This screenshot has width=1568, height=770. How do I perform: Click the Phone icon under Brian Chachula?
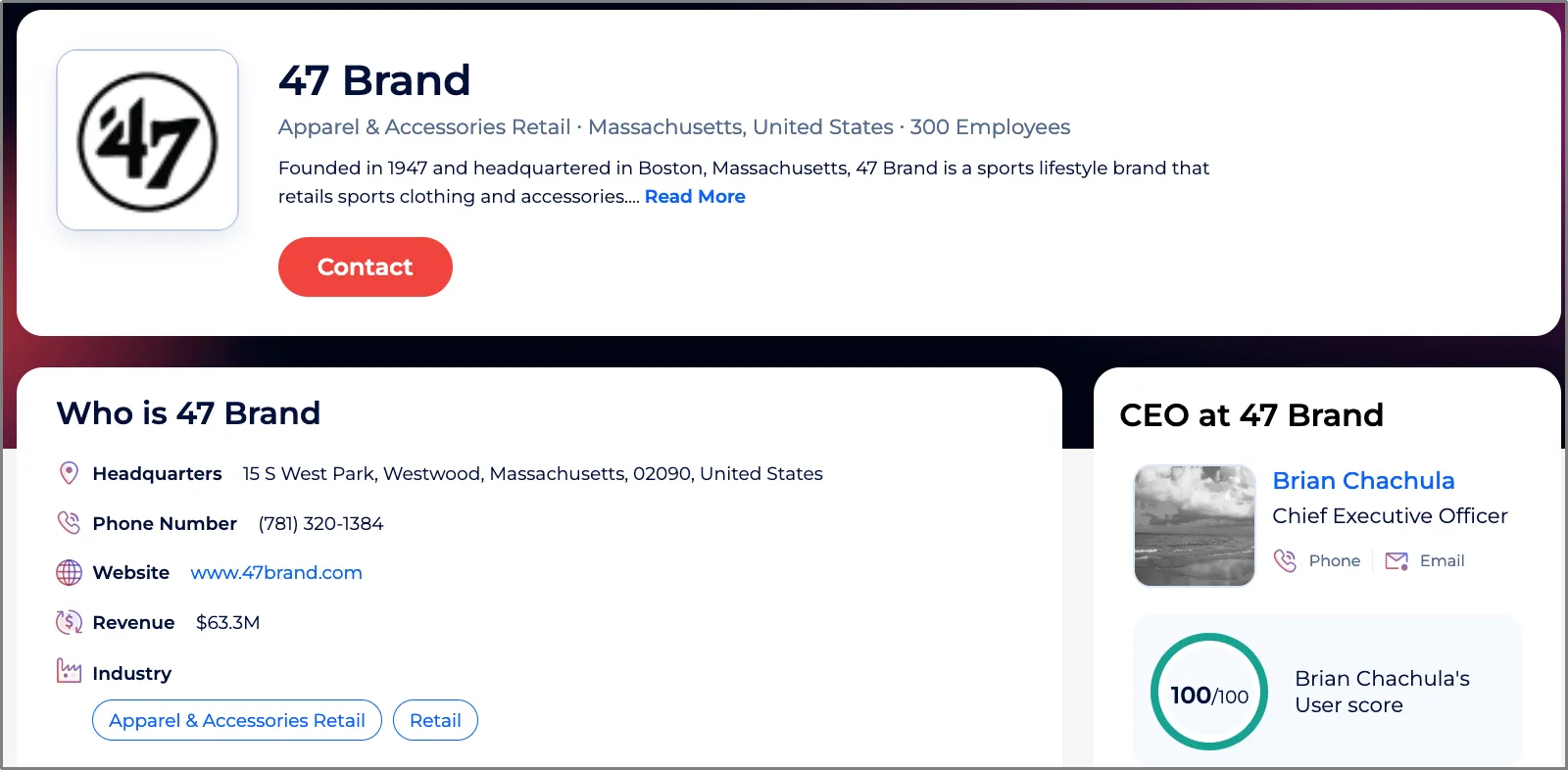(1285, 560)
